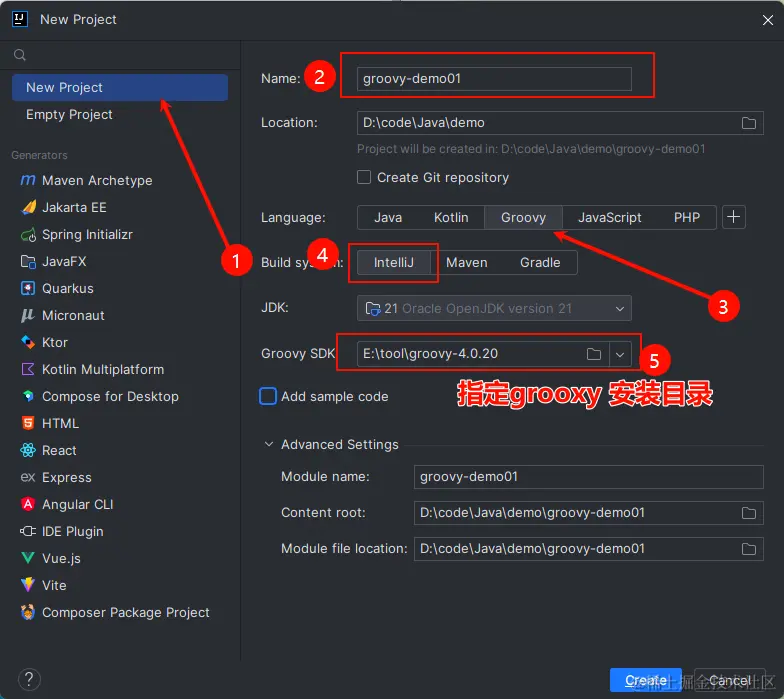Click the Quarkus generator icon
Image resolution: width=784 pixels, height=699 pixels.
coord(28,288)
